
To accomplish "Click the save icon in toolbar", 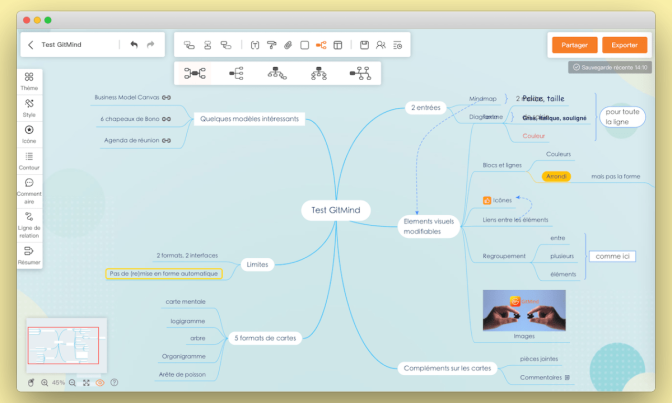I will click(365, 45).
